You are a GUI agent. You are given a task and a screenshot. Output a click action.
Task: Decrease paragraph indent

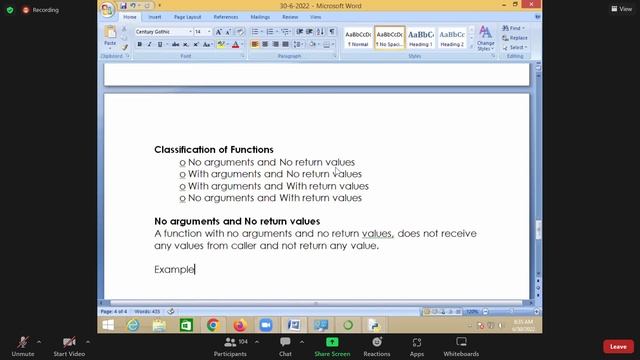pyautogui.click(x=300, y=32)
